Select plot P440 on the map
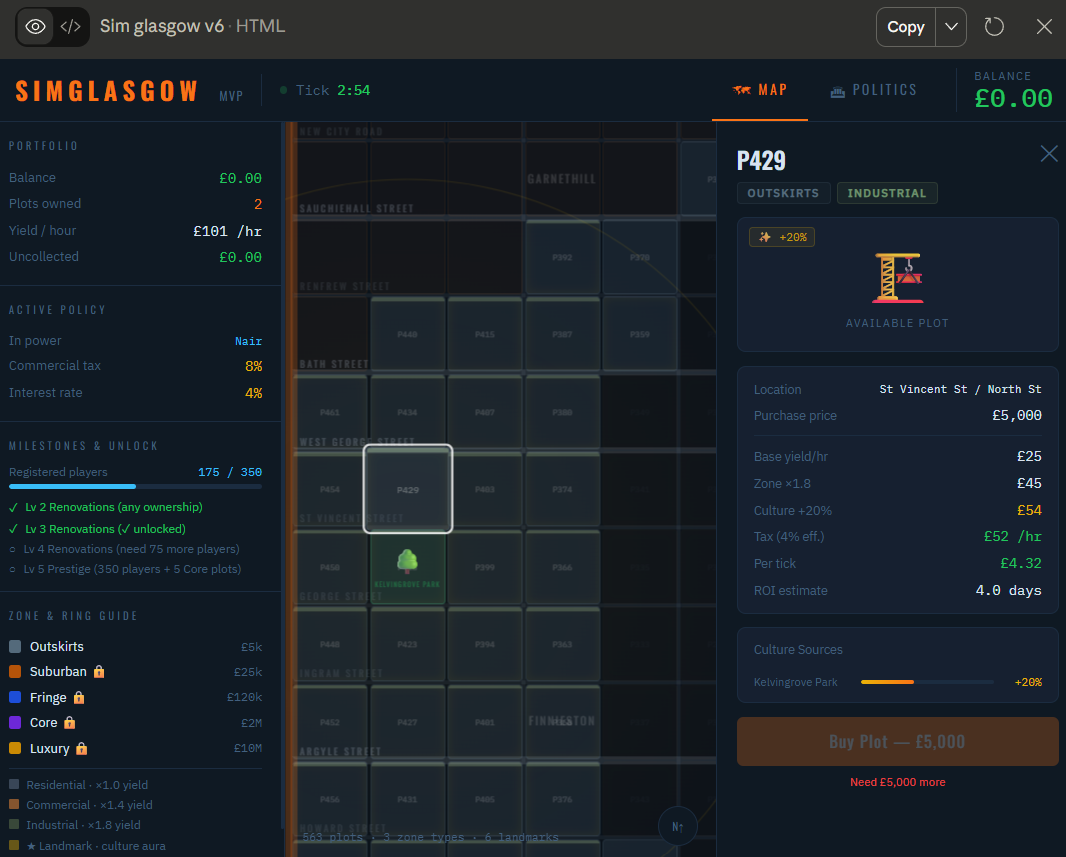 tap(407, 334)
